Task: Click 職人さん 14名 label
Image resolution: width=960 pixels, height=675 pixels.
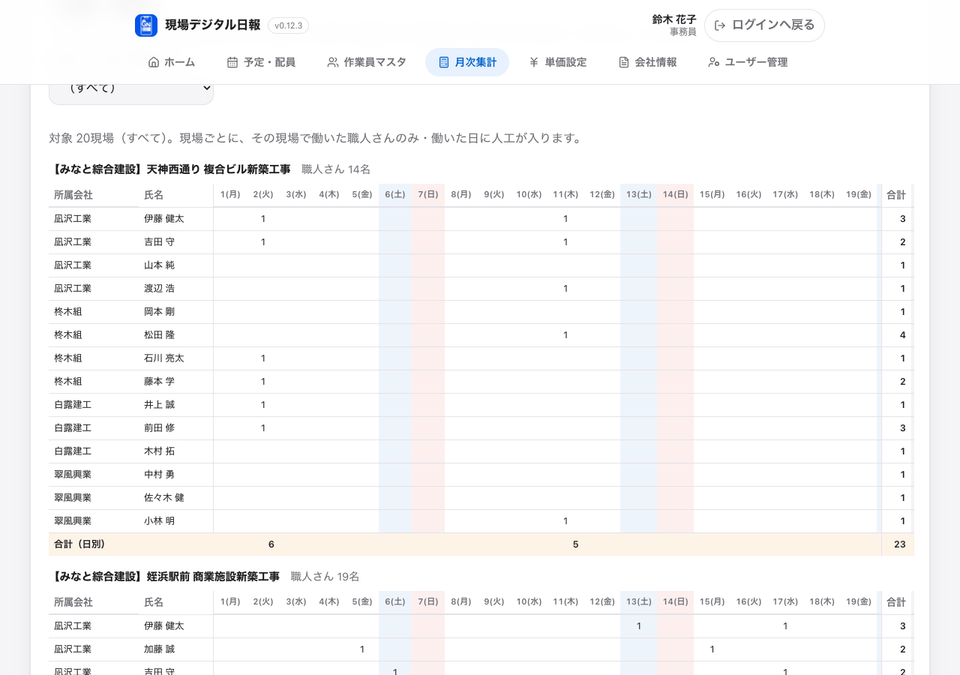Action: click(336, 169)
